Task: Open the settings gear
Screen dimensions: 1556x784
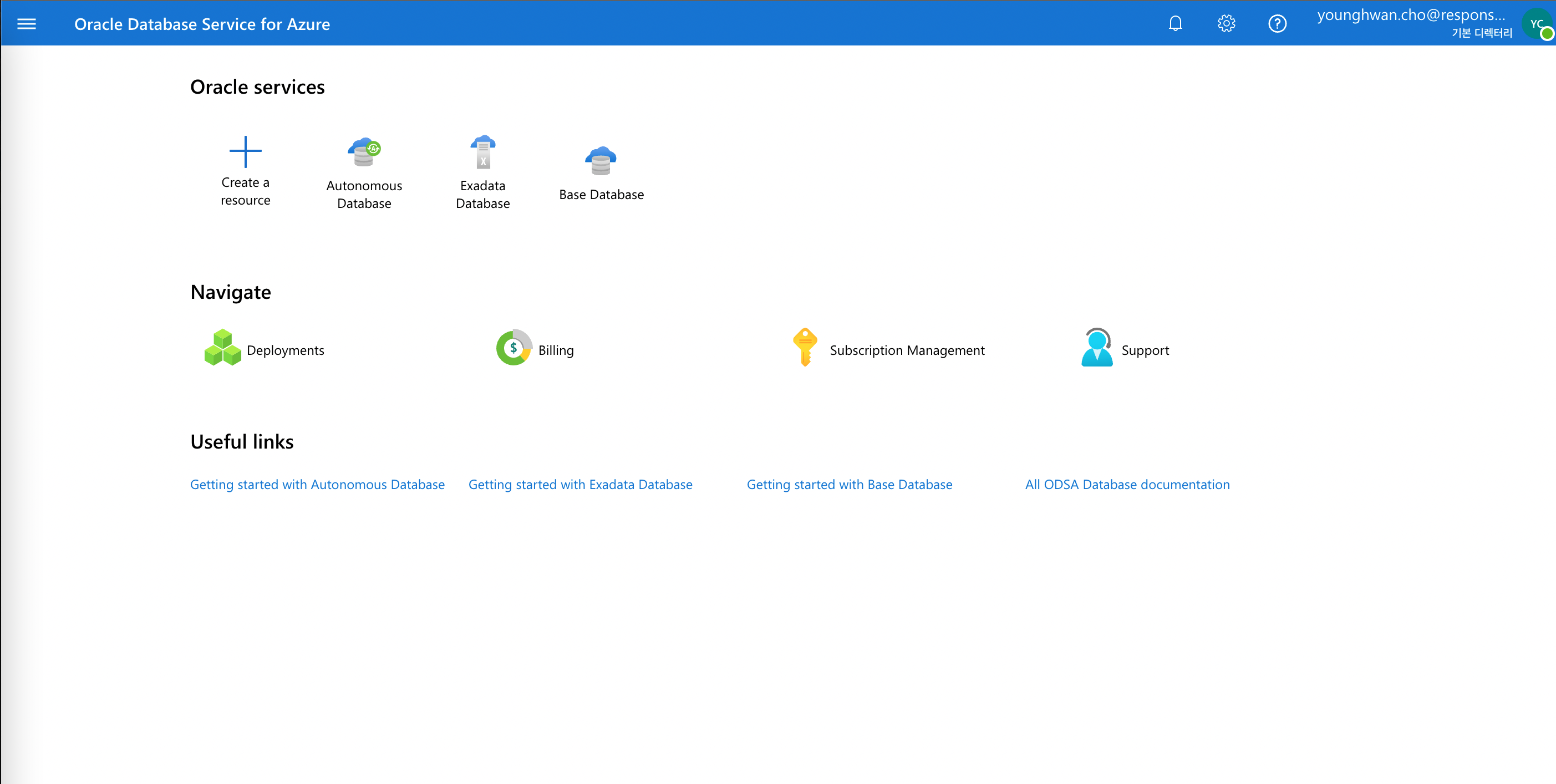Action: pyautogui.click(x=1226, y=23)
